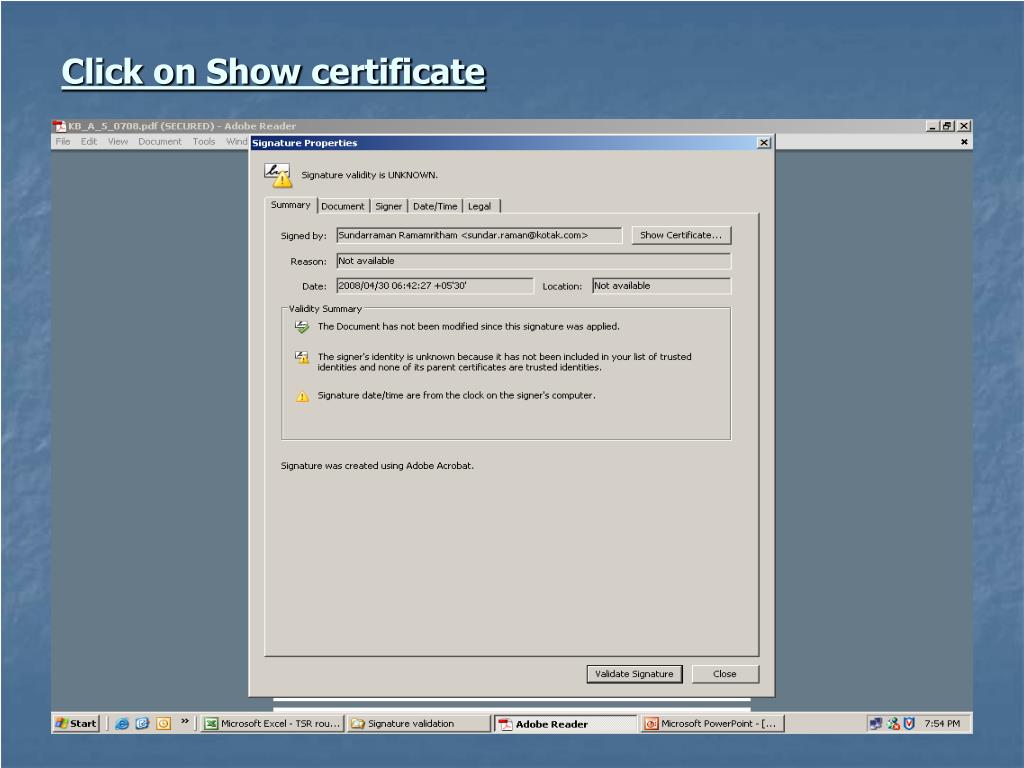Viewport: 1024px width, 768px height.
Task: Click the Signed by field
Action: tap(479, 235)
